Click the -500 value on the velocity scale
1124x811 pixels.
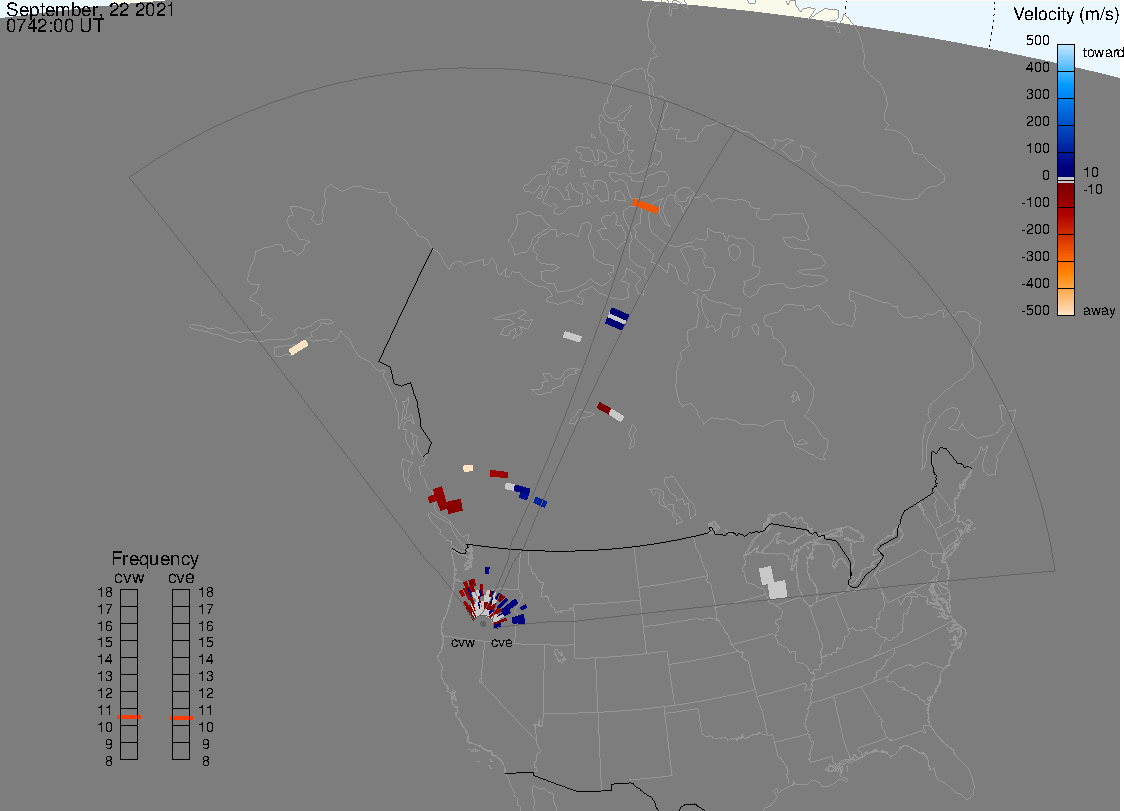[1035, 310]
